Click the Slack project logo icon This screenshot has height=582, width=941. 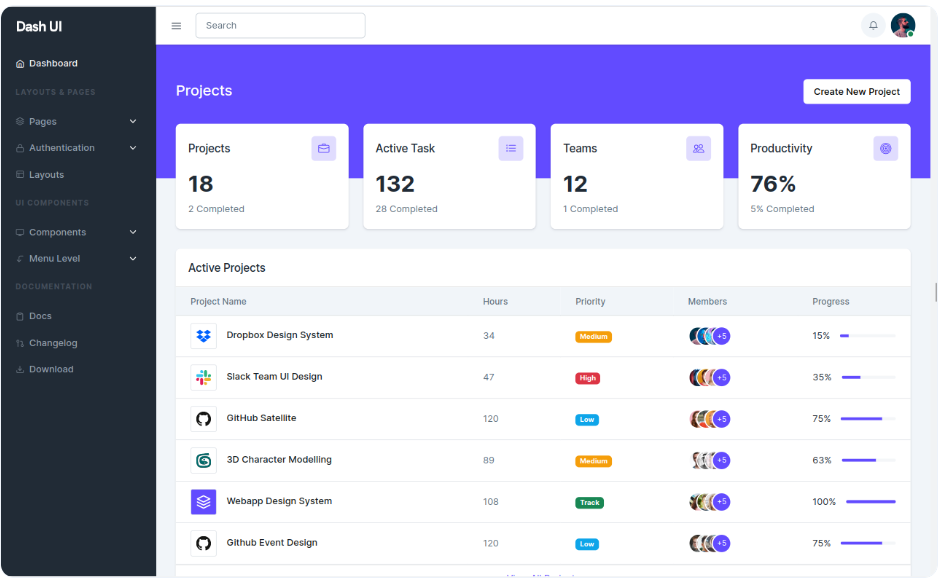click(x=204, y=377)
